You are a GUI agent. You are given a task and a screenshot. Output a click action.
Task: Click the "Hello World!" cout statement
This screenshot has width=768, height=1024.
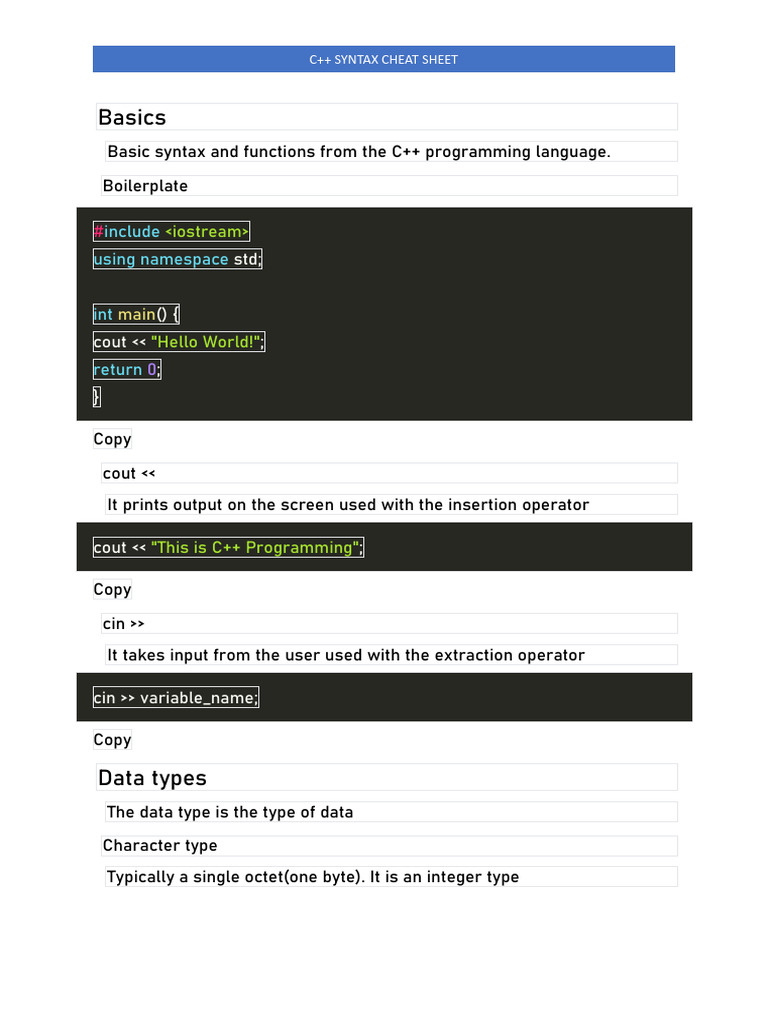[x=179, y=342]
